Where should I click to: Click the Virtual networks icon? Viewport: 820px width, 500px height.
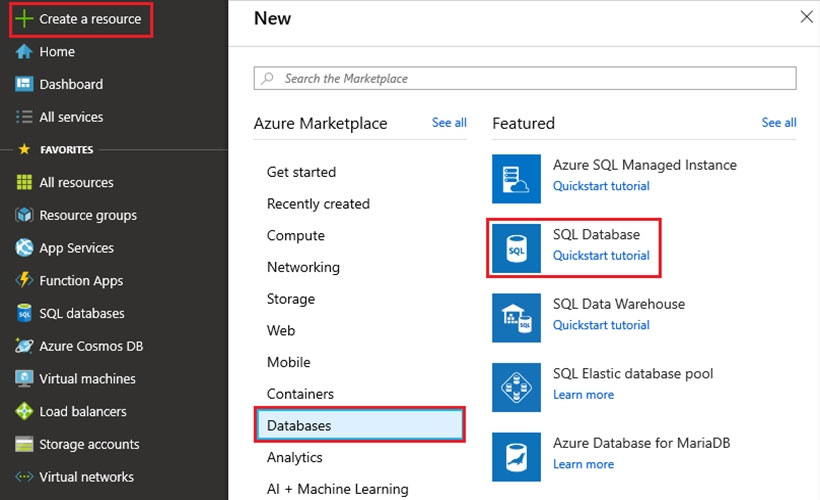[x=24, y=476]
